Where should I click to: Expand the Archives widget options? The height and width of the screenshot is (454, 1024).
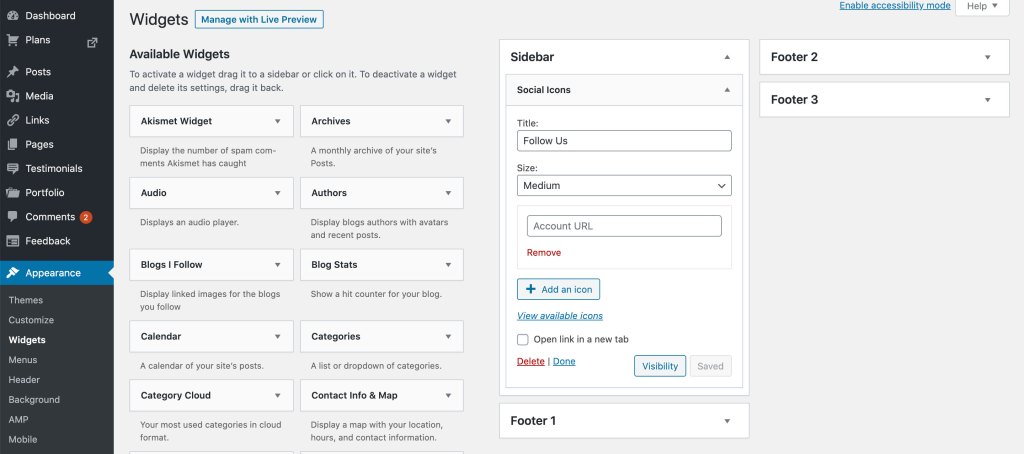[x=448, y=121]
